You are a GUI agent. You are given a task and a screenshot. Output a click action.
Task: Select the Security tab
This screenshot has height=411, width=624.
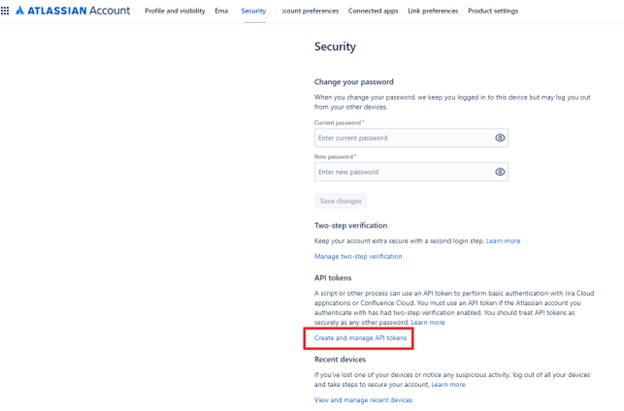tap(254, 11)
